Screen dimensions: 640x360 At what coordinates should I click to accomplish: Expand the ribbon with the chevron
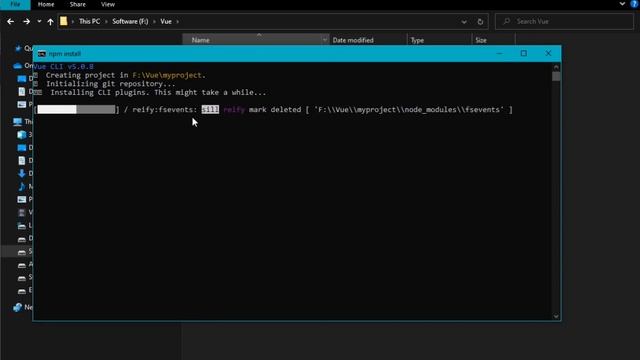(x=622, y=4)
